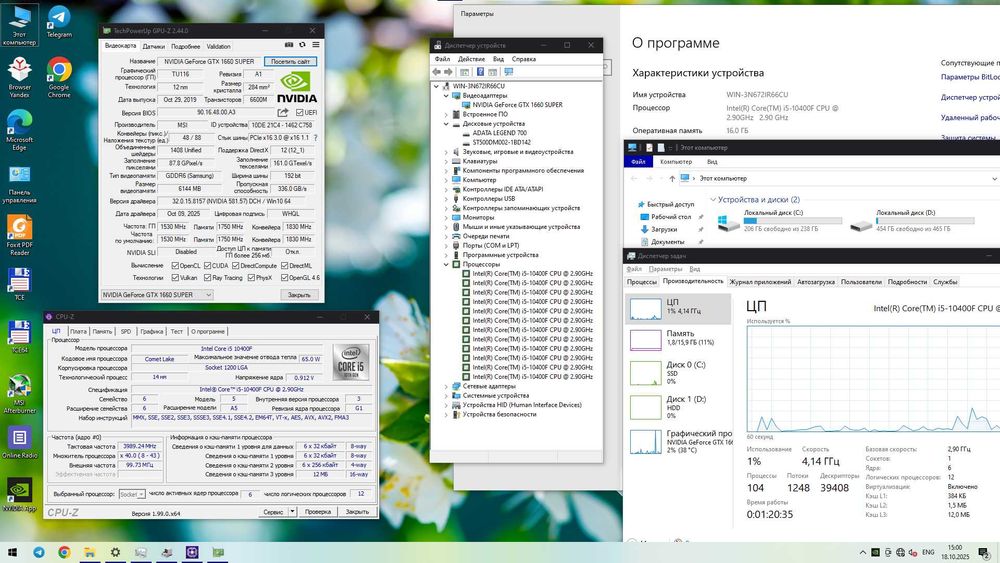Image resolution: width=1000 pixels, height=563 pixels.
Task: Open Control Panel desktop icon
Action: click(19, 183)
